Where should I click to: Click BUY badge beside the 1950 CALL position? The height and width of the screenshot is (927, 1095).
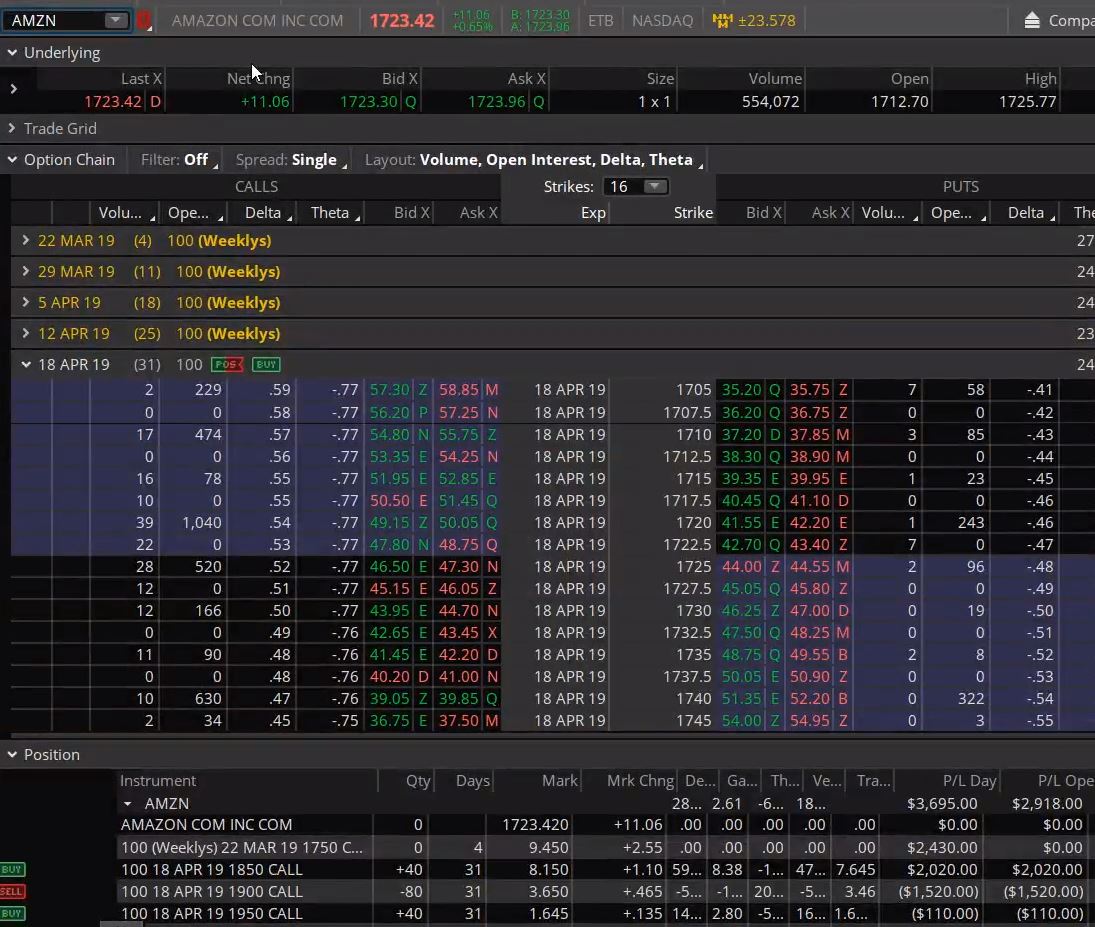coord(13,913)
